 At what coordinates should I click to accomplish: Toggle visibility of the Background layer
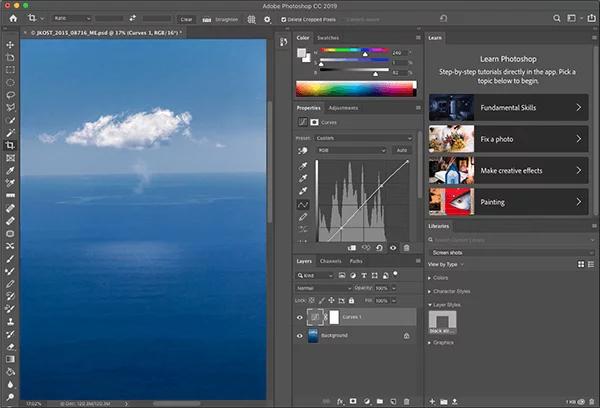[302, 337]
